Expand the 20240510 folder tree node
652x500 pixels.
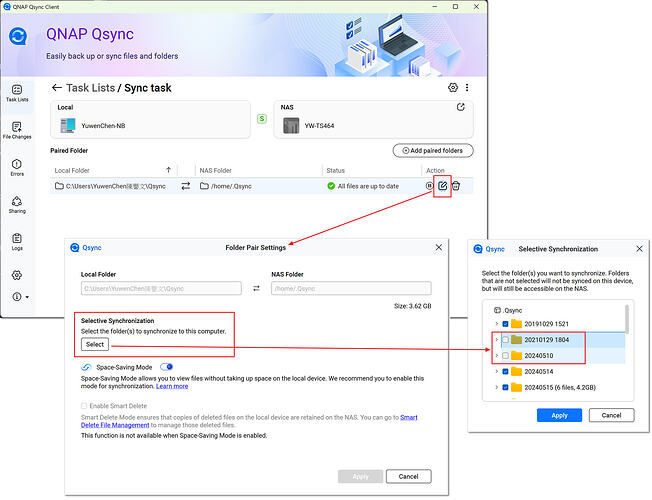[x=496, y=354]
